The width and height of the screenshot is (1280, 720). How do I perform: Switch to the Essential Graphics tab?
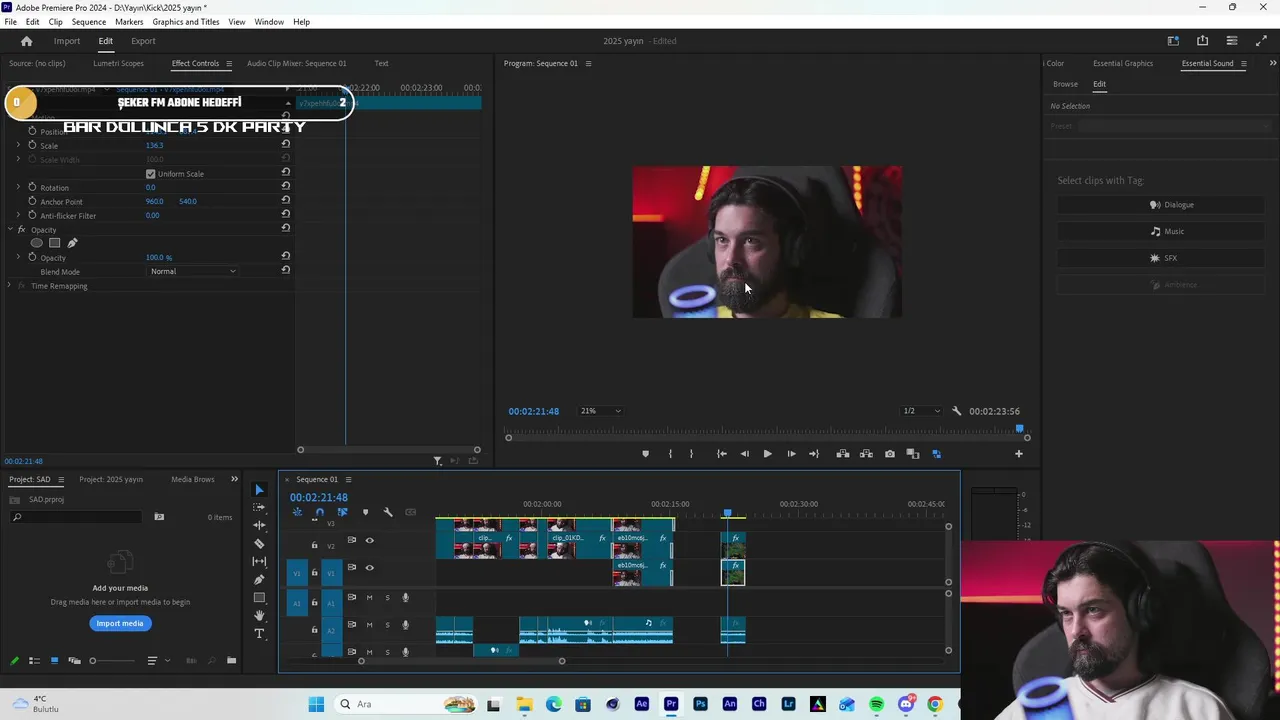1123,63
